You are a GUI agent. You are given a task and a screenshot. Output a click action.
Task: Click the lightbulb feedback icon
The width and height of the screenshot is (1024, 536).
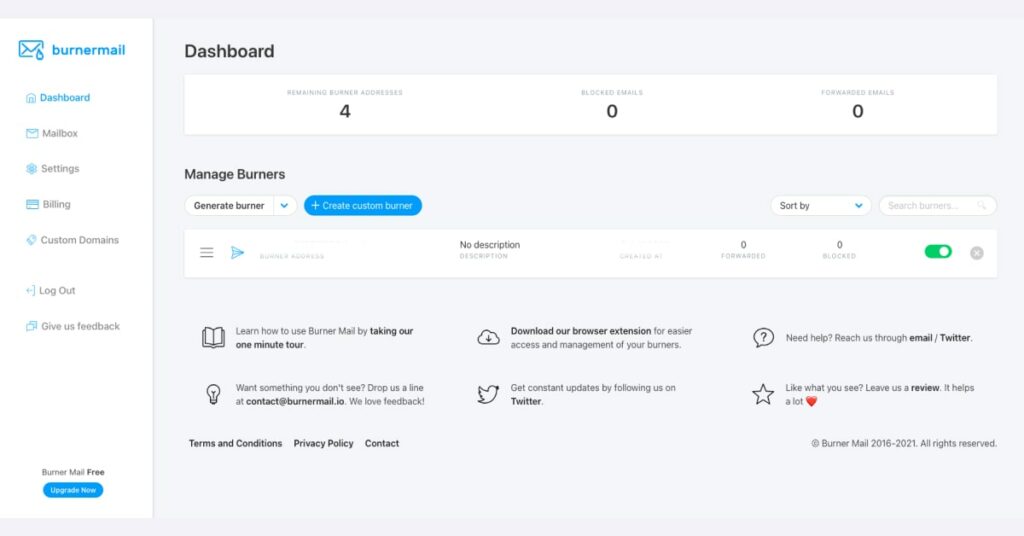pos(213,394)
